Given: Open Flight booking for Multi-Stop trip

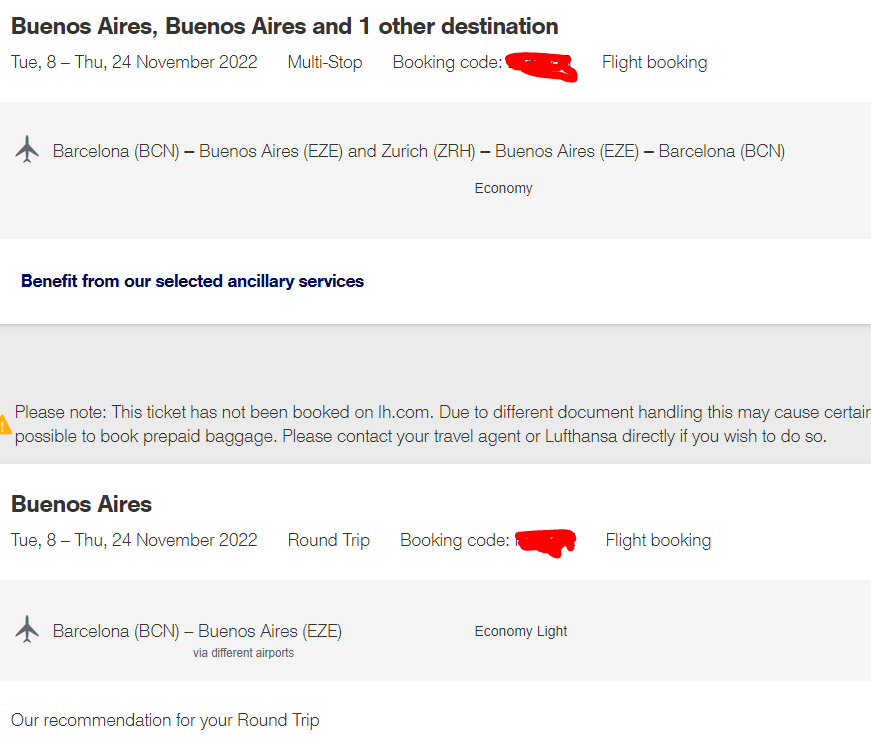Looking at the screenshot, I should click(x=654, y=62).
